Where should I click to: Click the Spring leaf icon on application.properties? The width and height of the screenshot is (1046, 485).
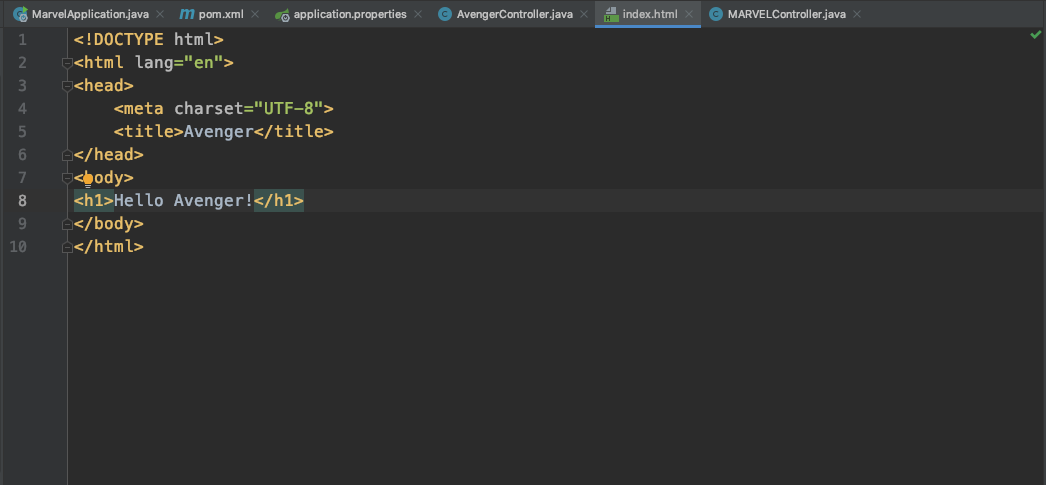click(282, 14)
